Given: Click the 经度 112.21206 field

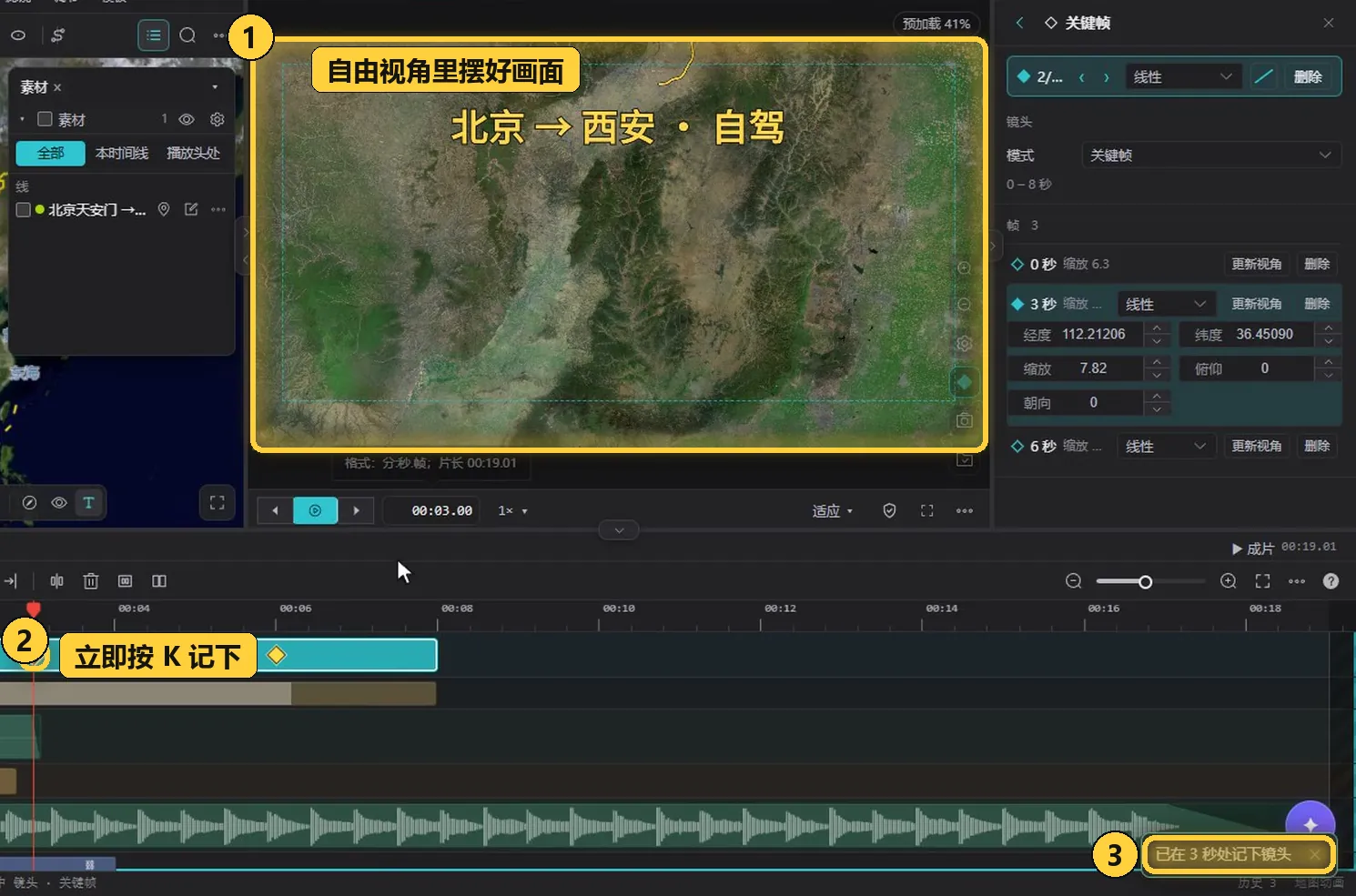Looking at the screenshot, I should 1089,334.
